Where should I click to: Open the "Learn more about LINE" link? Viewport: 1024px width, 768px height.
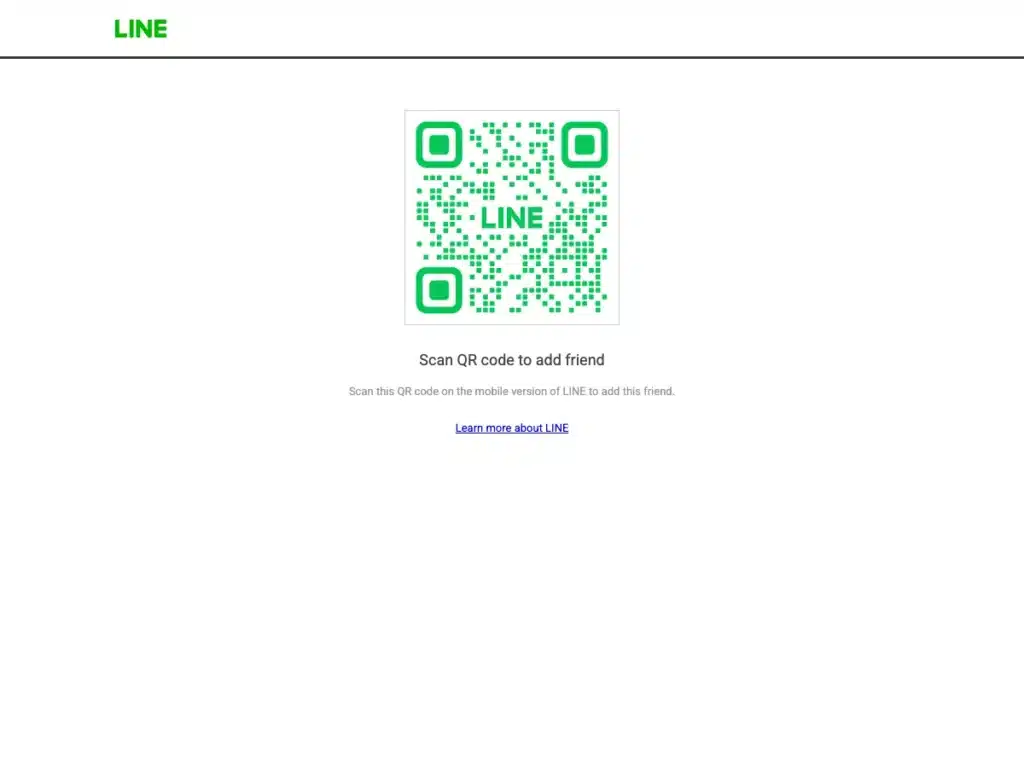point(511,428)
